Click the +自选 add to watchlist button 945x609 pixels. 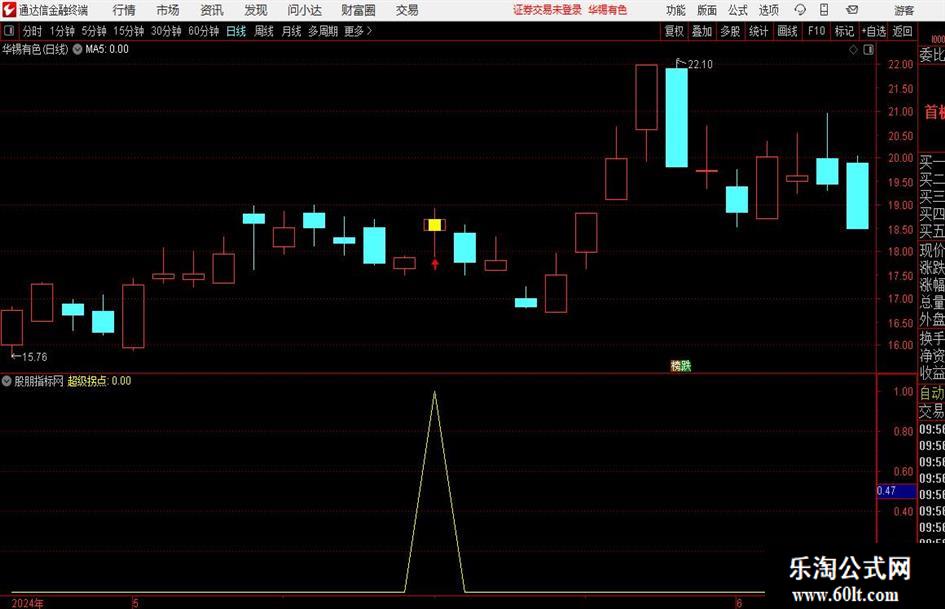pos(874,31)
